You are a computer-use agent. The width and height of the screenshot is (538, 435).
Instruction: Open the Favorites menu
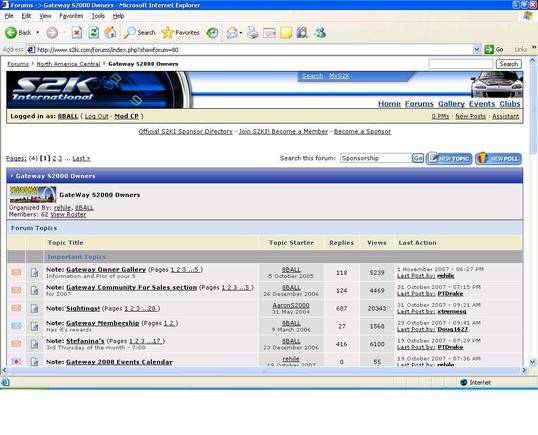pos(71,16)
